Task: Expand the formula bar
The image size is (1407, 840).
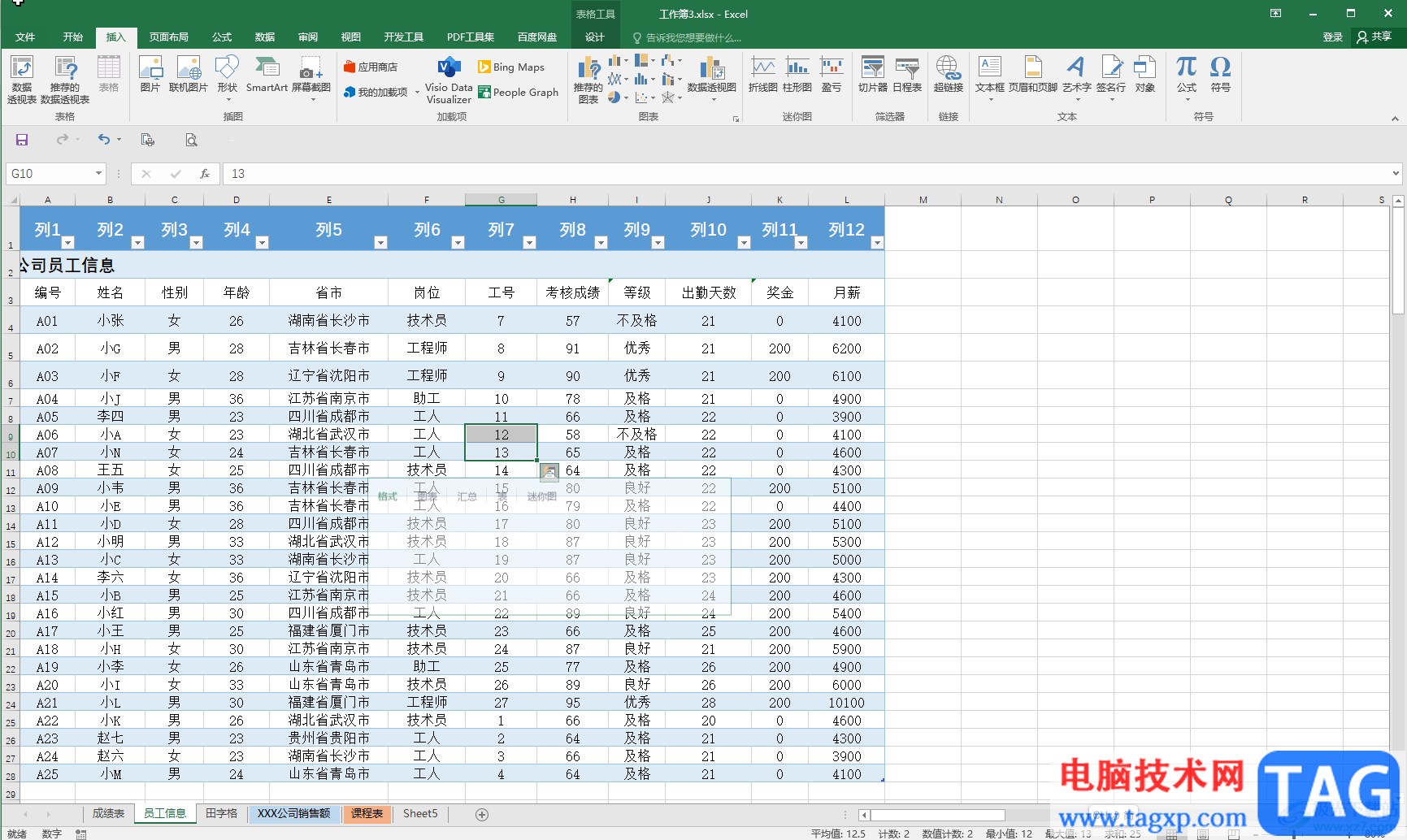Action: [x=1396, y=173]
